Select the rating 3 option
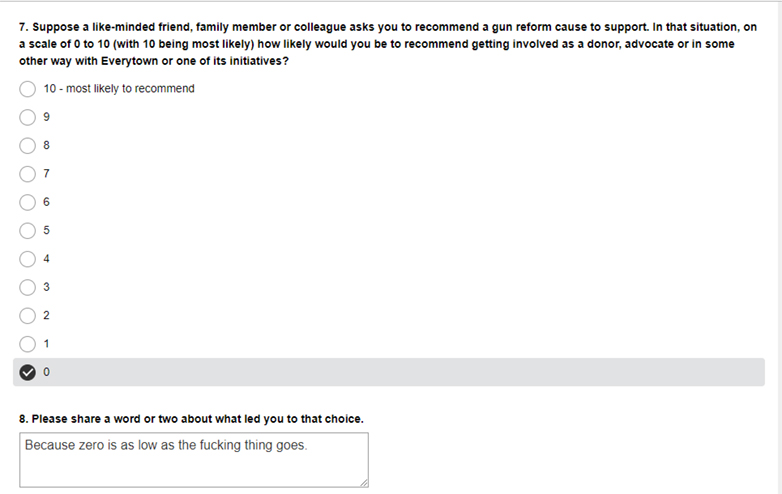 (27, 288)
